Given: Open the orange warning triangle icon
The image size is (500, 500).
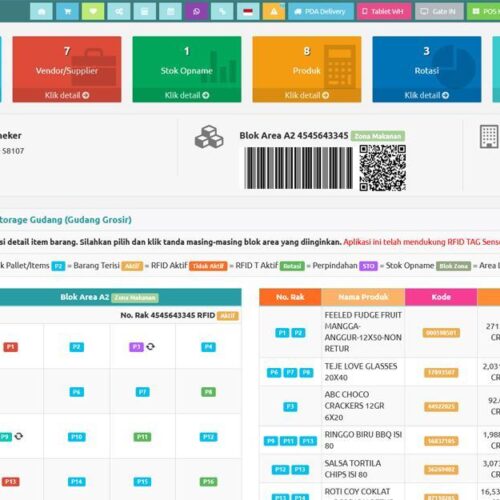Looking at the screenshot, I should [x=274, y=12].
